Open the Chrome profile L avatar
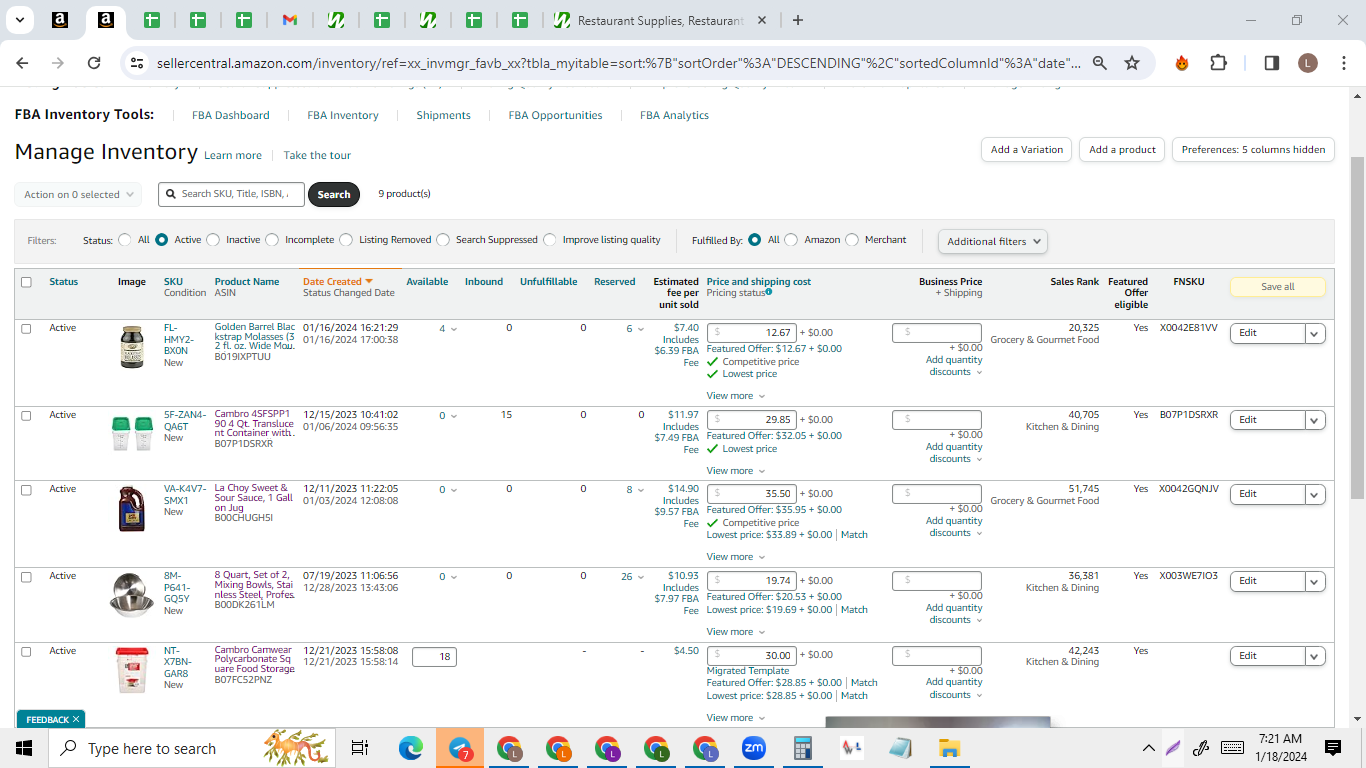Image resolution: width=1366 pixels, height=768 pixels. [x=1308, y=63]
